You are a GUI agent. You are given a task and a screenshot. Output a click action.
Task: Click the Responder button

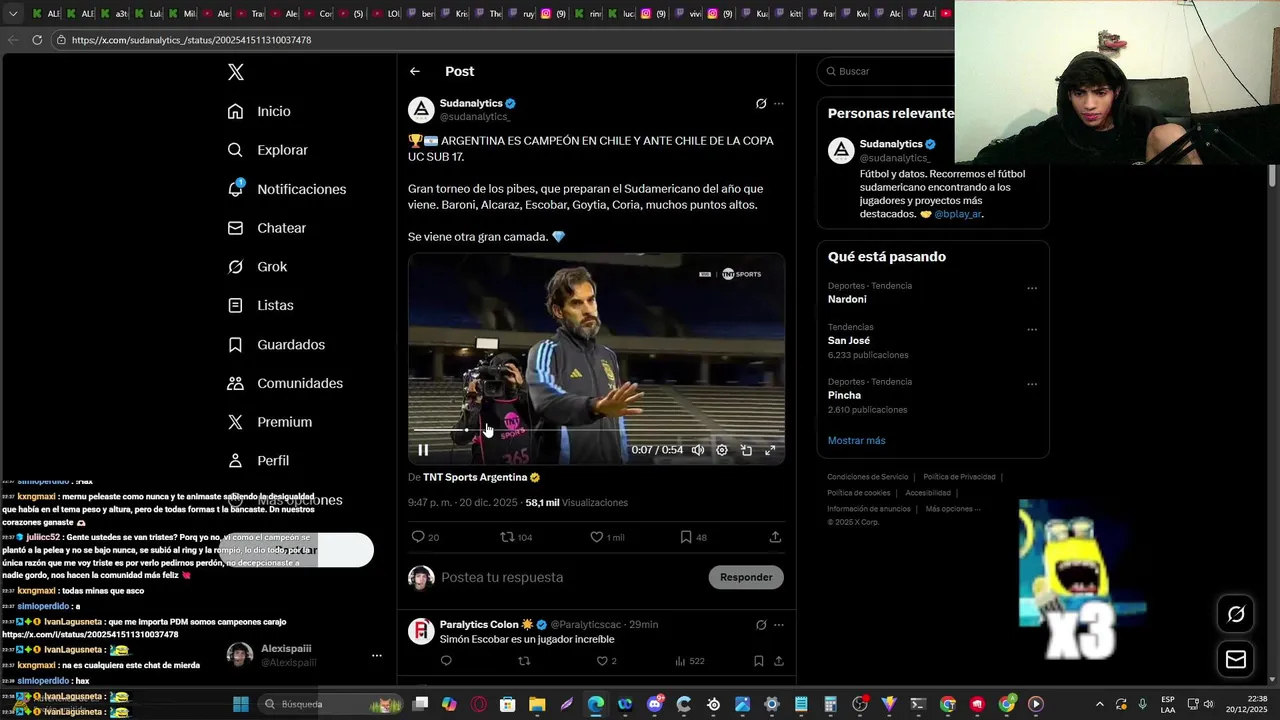point(746,577)
